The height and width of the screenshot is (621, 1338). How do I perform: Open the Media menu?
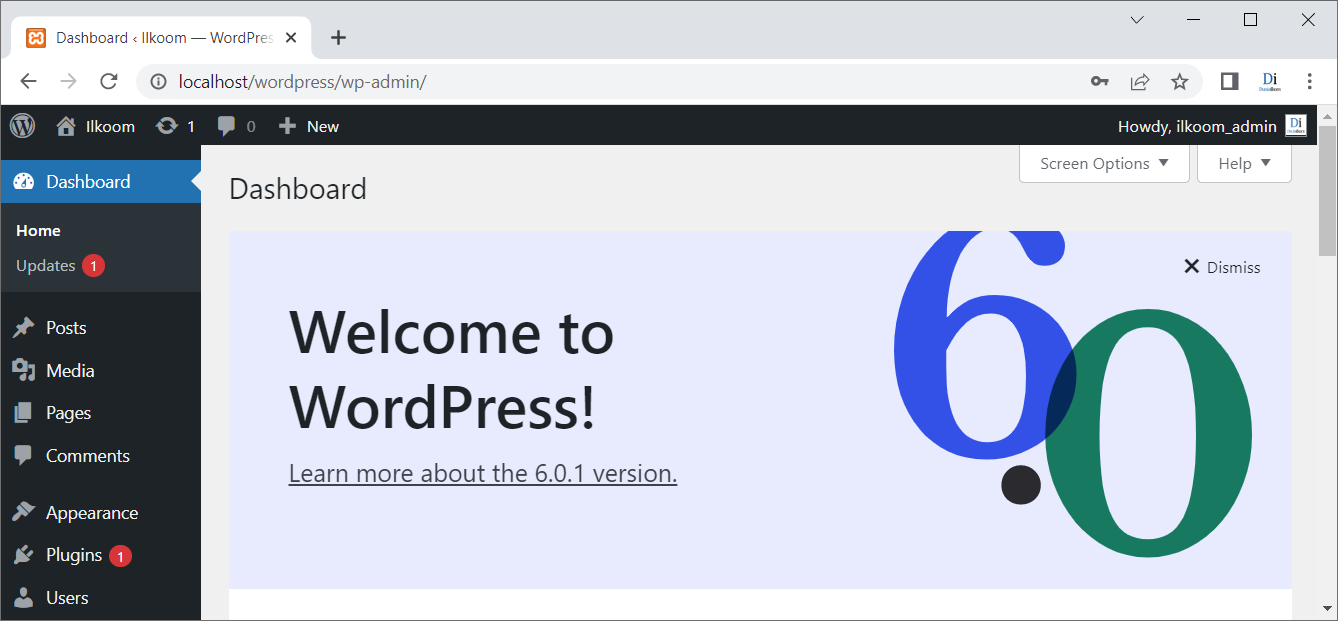tap(100, 371)
